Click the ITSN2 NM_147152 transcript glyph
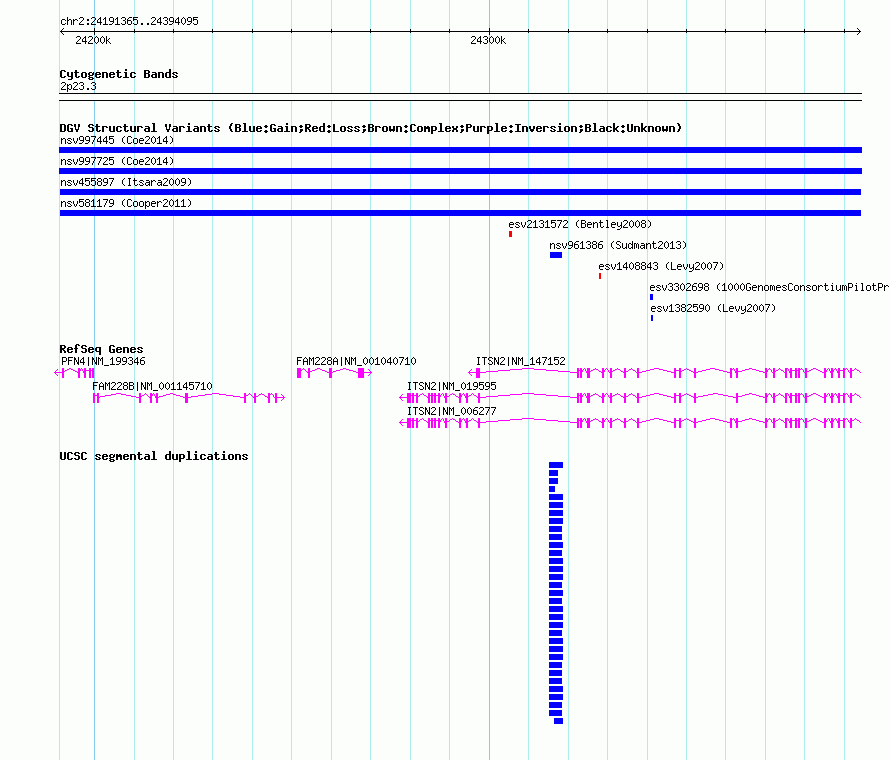Screen dimensions: 890x760 point(665,372)
